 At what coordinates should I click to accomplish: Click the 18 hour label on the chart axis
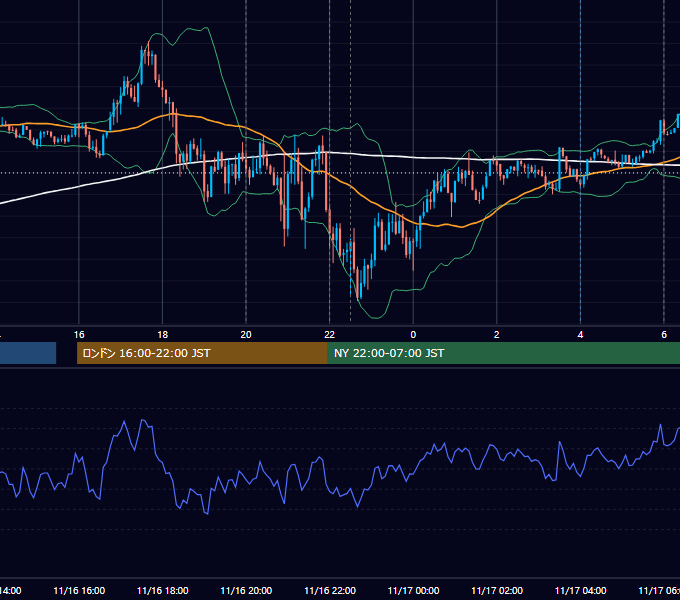point(163,335)
